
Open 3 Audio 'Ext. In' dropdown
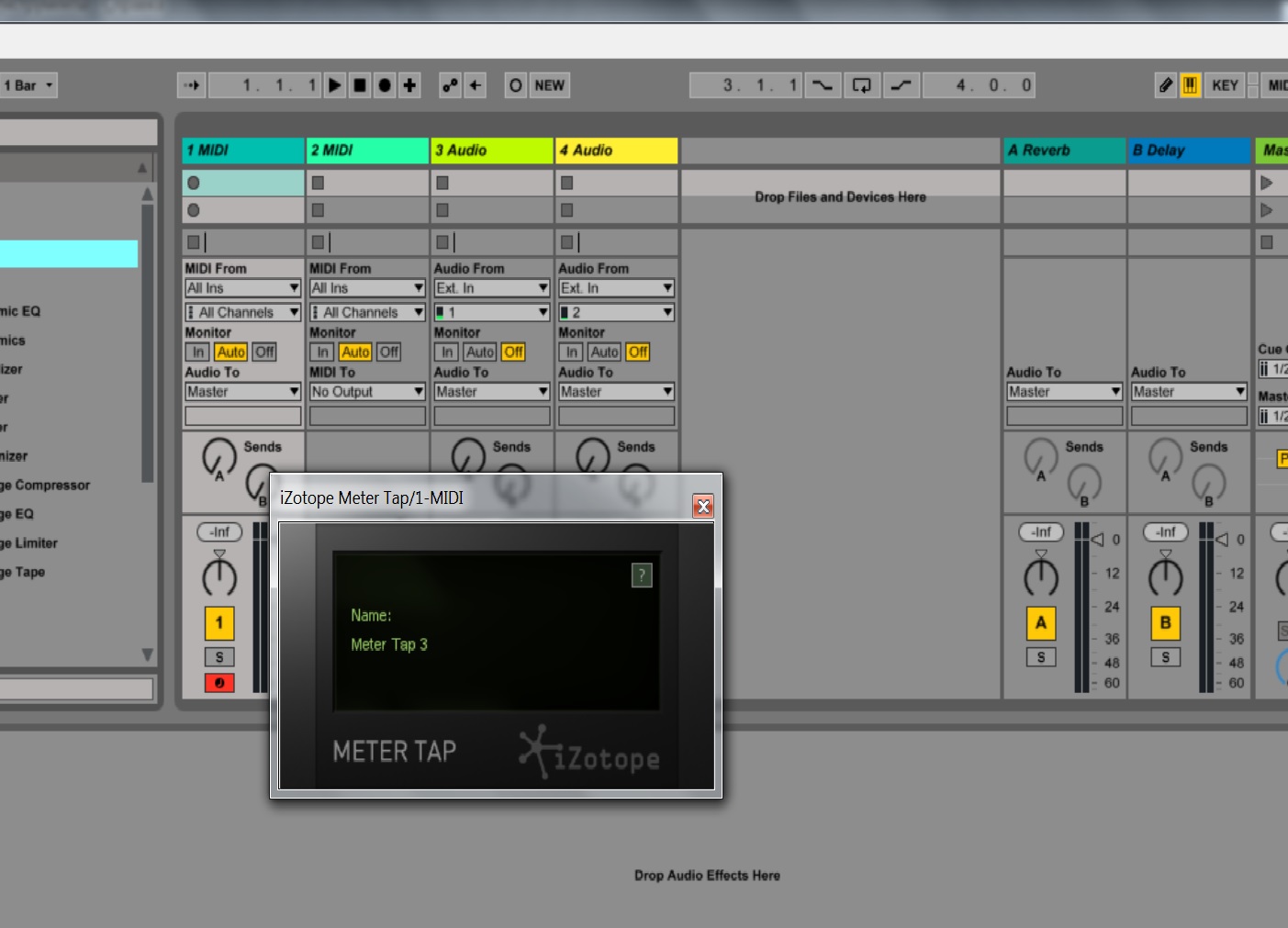point(492,288)
